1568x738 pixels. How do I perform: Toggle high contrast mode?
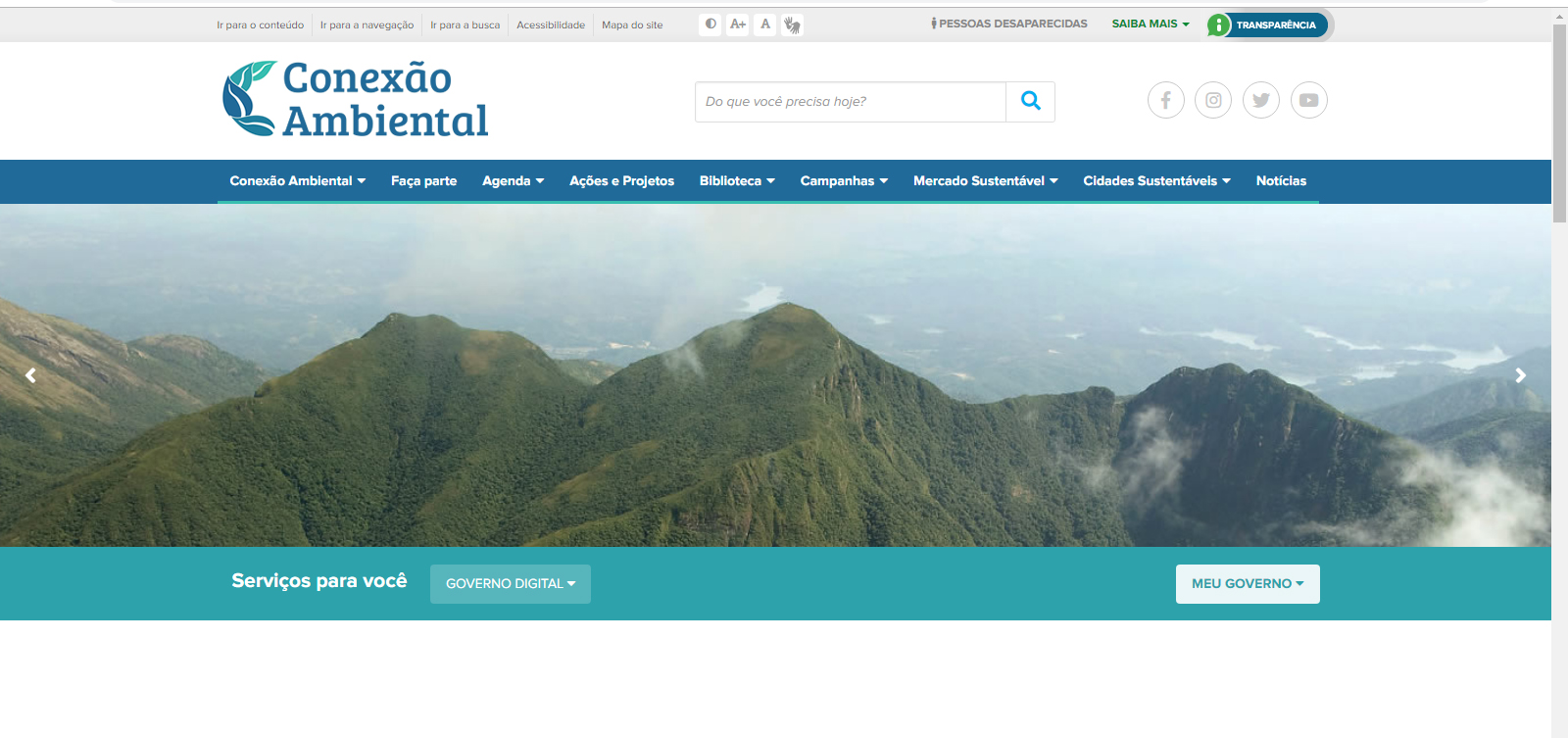click(x=710, y=25)
